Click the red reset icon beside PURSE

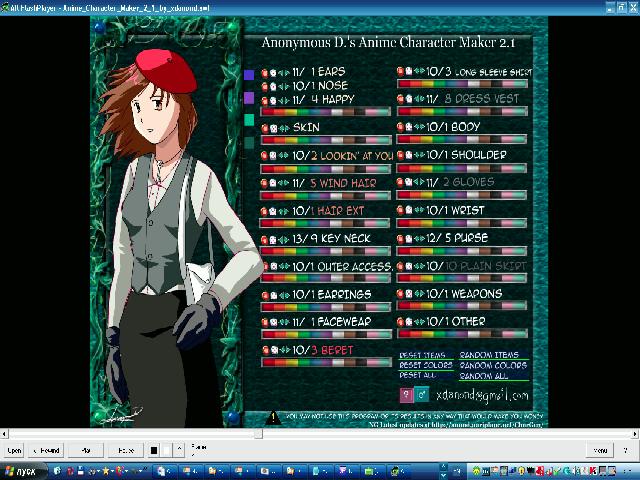coord(400,239)
